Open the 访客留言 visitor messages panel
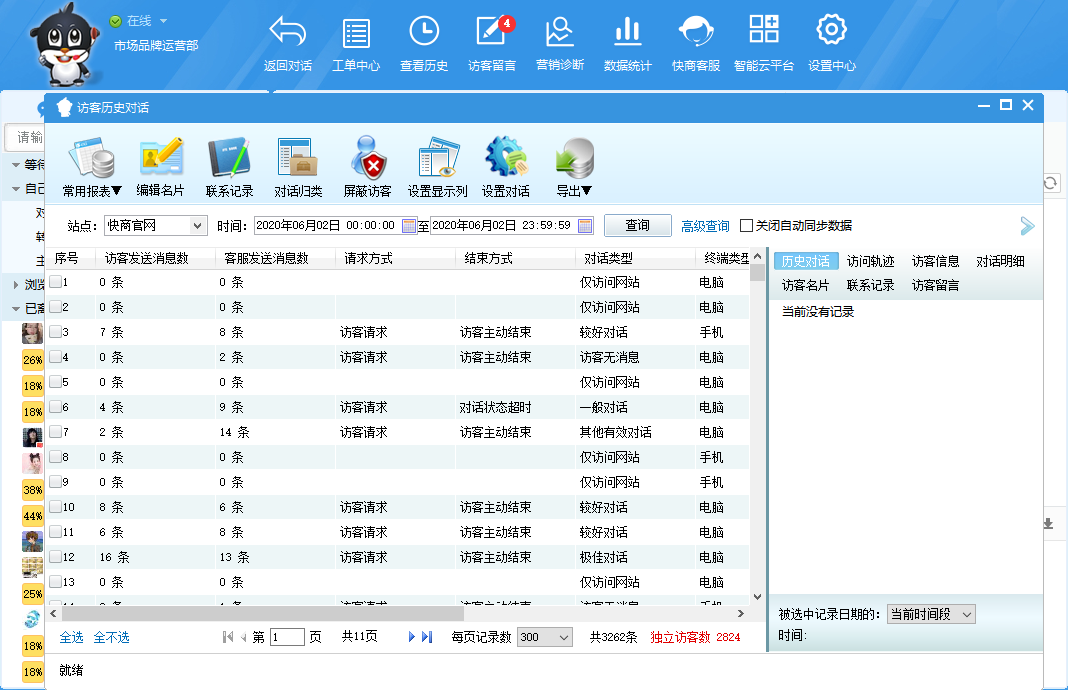 (x=492, y=42)
